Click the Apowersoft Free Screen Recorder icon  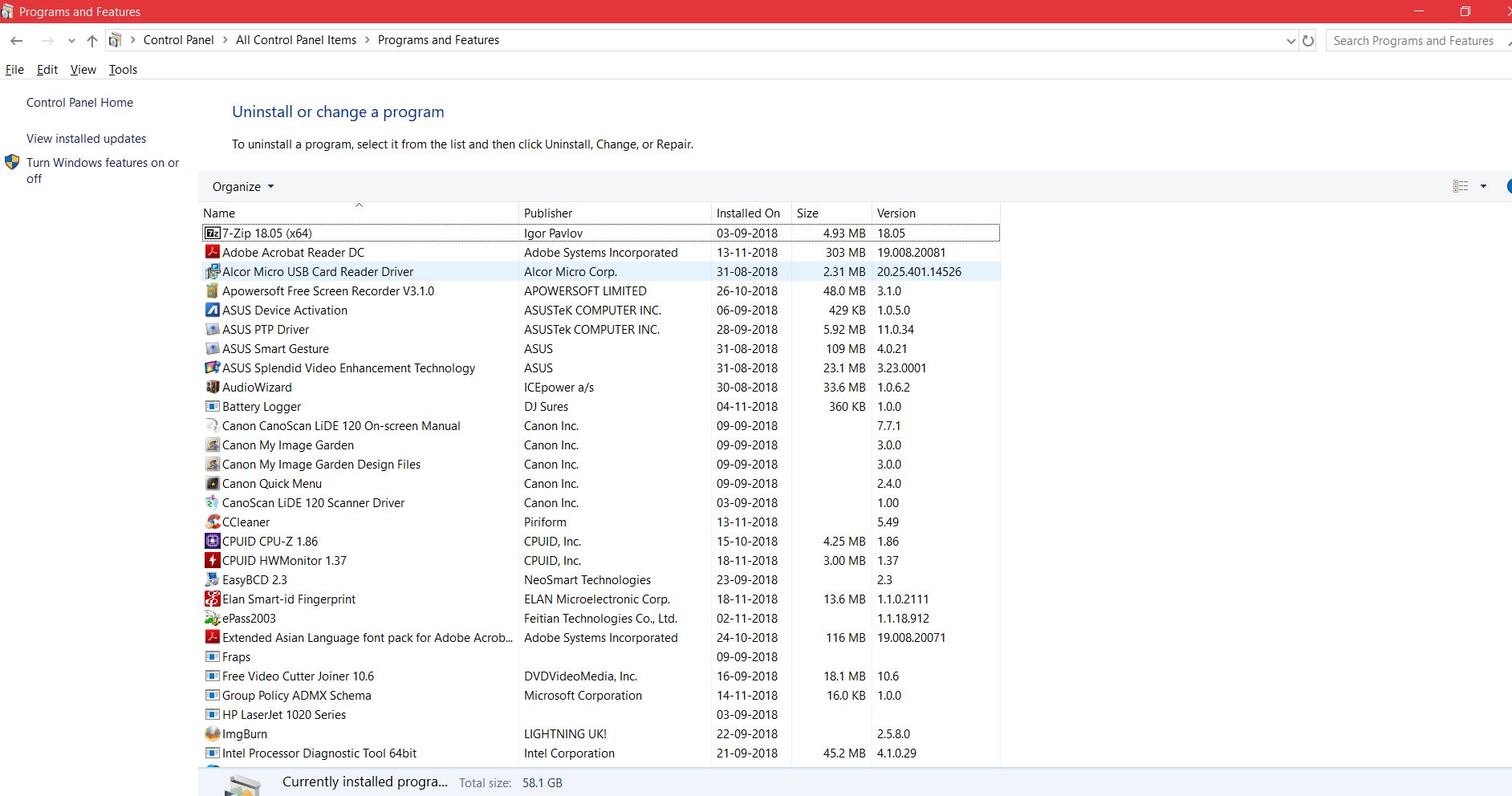pos(213,290)
